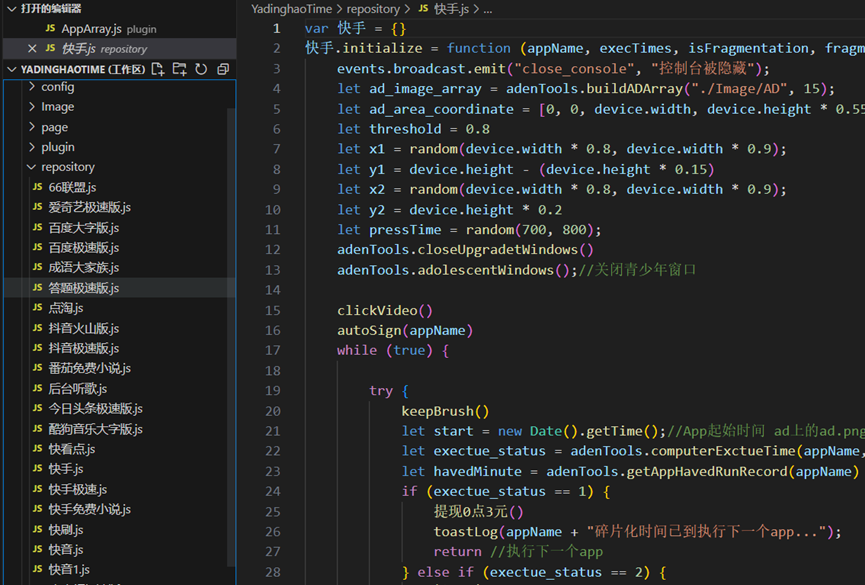Open AppArray.js in open editors list

[91, 29]
